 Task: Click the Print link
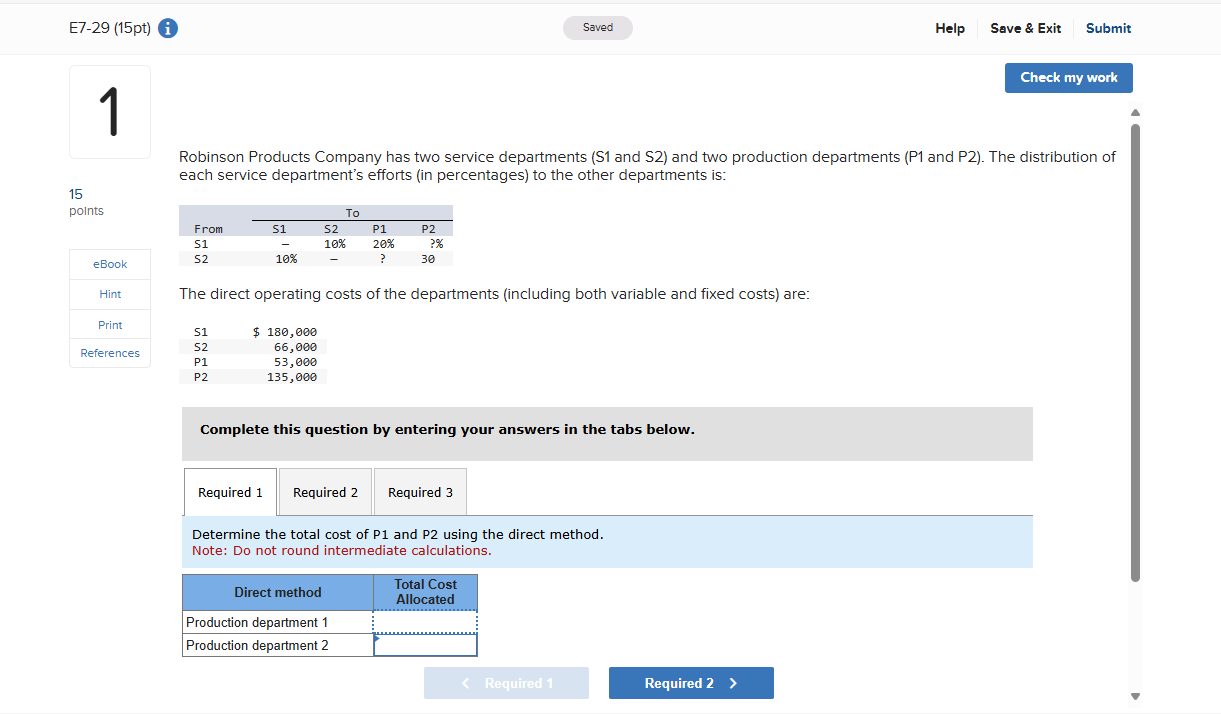[110, 325]
